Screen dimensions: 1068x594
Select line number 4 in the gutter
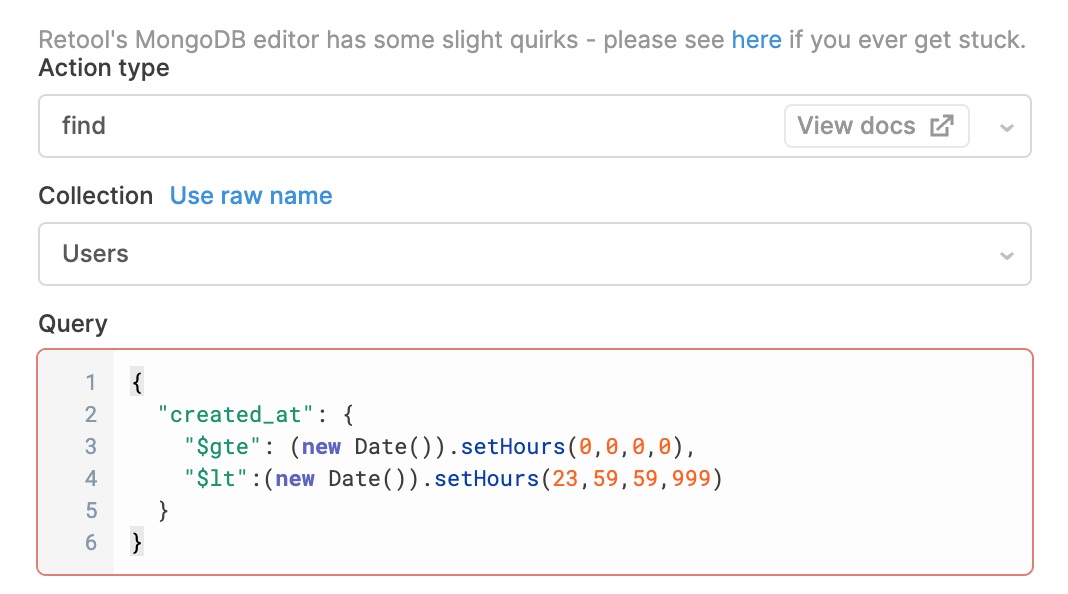coord(91,478)
